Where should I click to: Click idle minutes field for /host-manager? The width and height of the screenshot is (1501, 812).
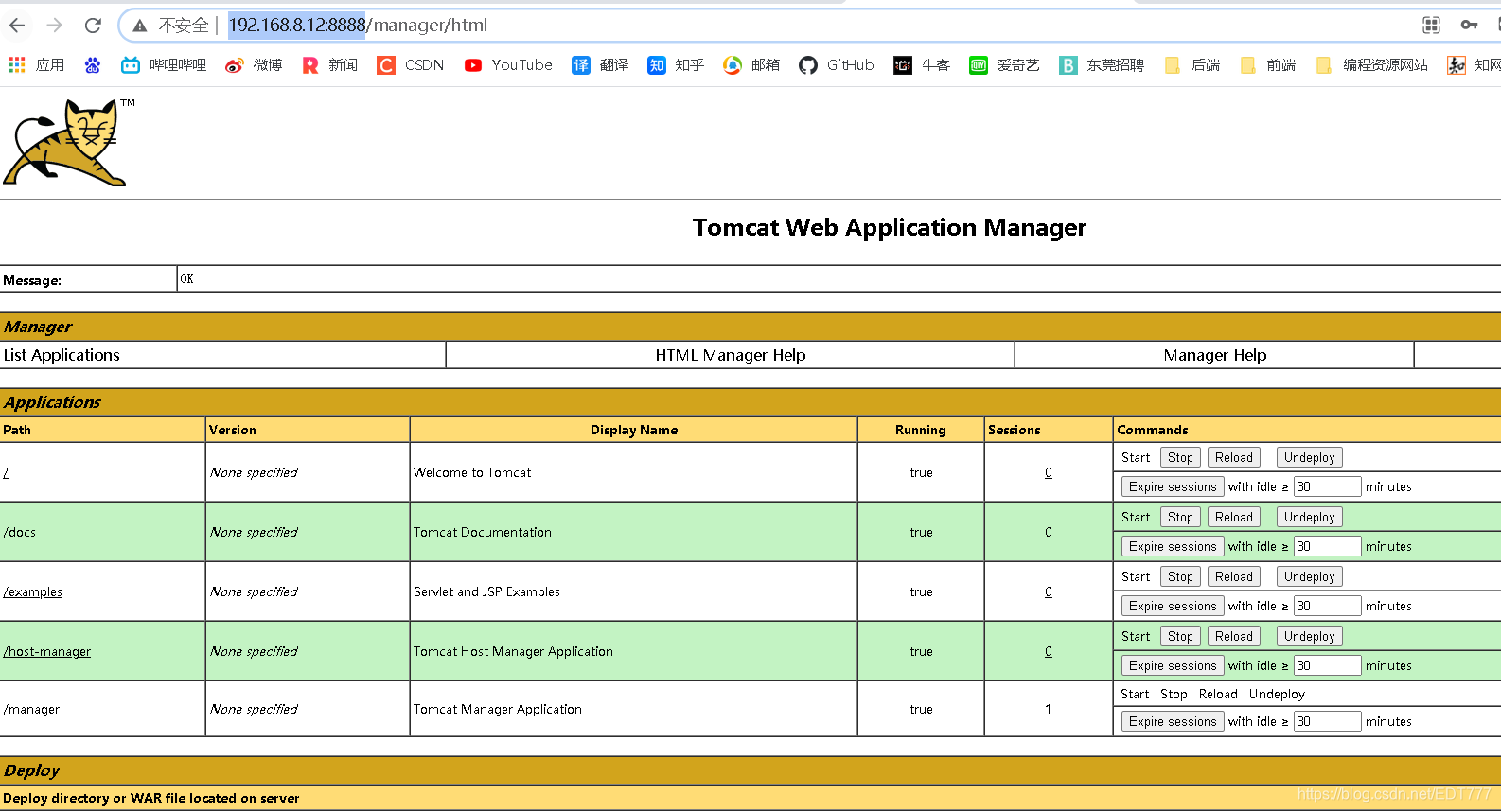[1327, 665]
